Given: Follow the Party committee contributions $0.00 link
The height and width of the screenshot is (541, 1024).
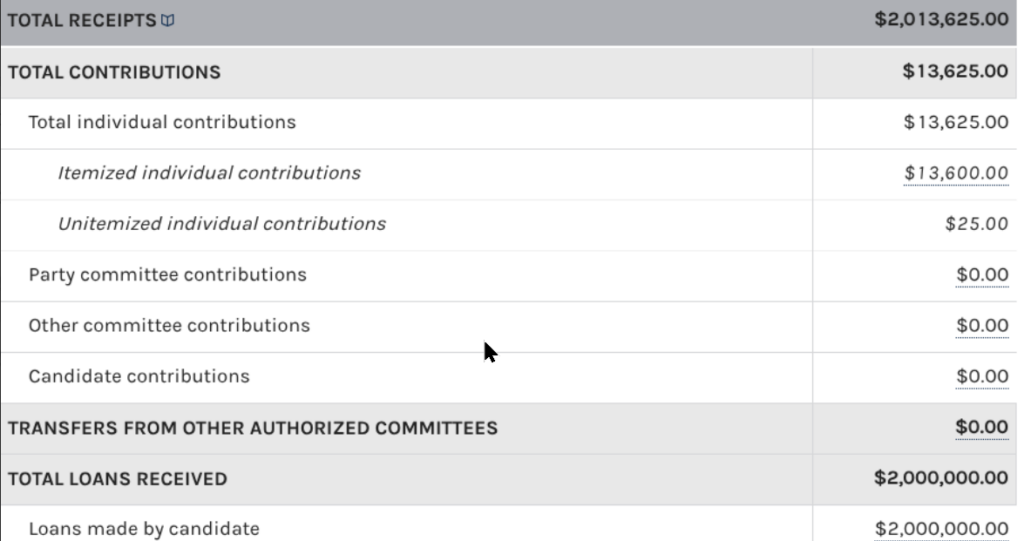Looking at the screenshot, I should click(982, 275).
